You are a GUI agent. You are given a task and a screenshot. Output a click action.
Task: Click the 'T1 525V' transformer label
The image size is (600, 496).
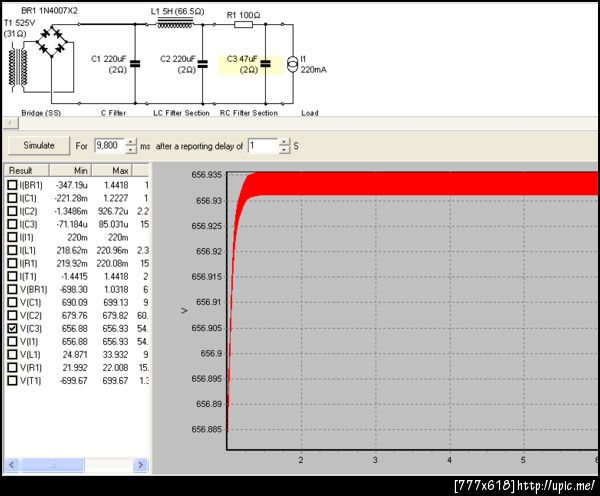(x=19, y=23)
